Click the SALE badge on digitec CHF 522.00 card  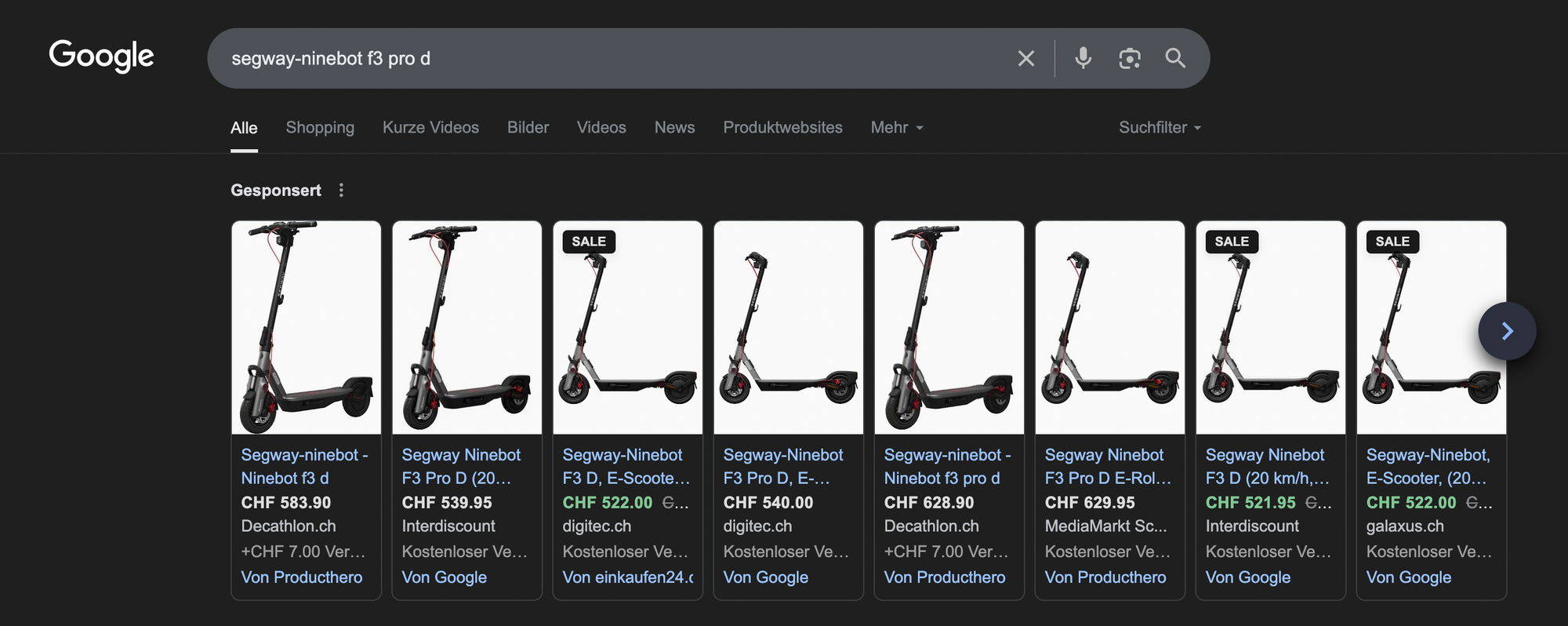point(589,242)
